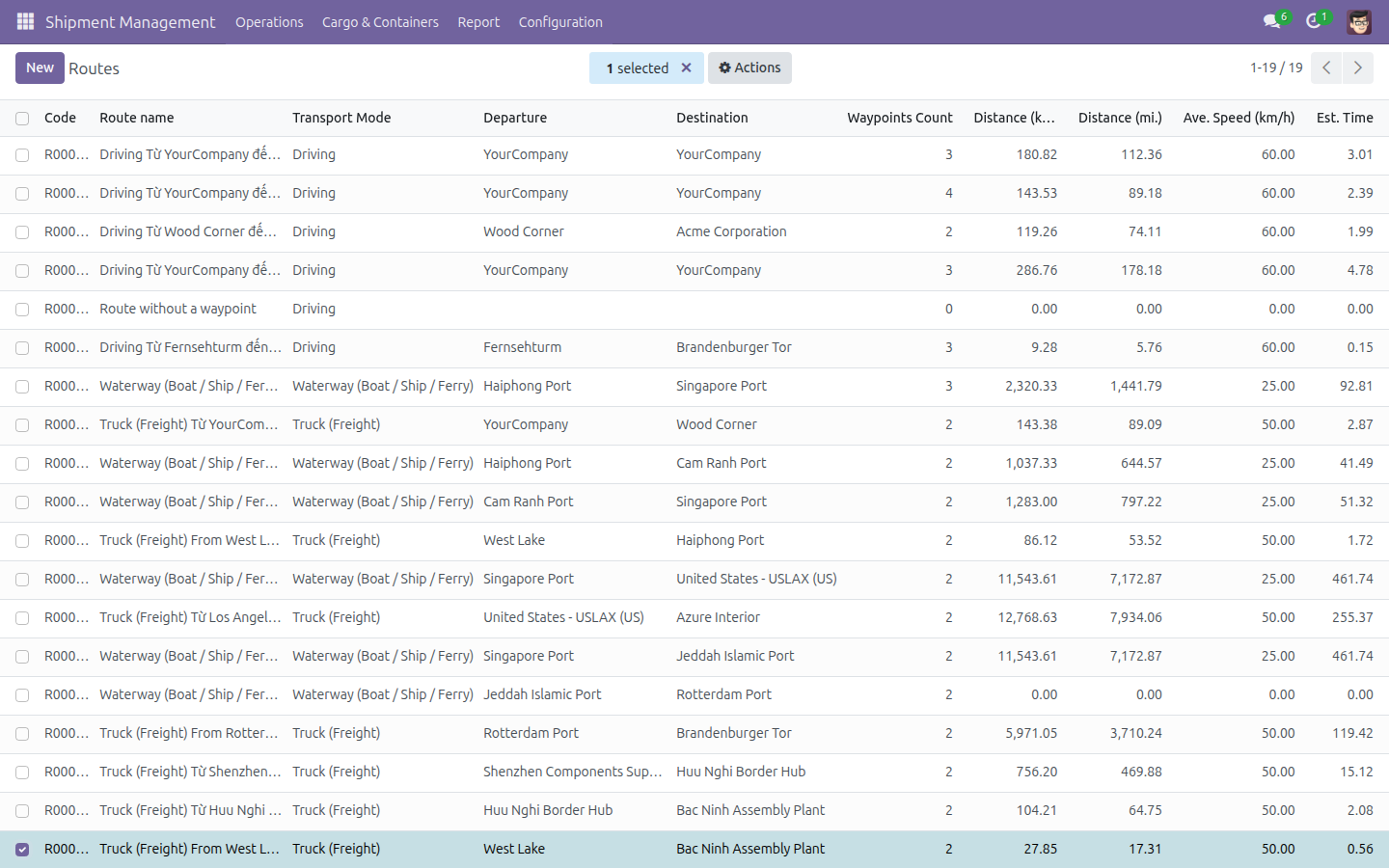Check the 'Route without a waypoint' row checkbox
This screenshot has width=1389, height=868.
tap(22, 310)
